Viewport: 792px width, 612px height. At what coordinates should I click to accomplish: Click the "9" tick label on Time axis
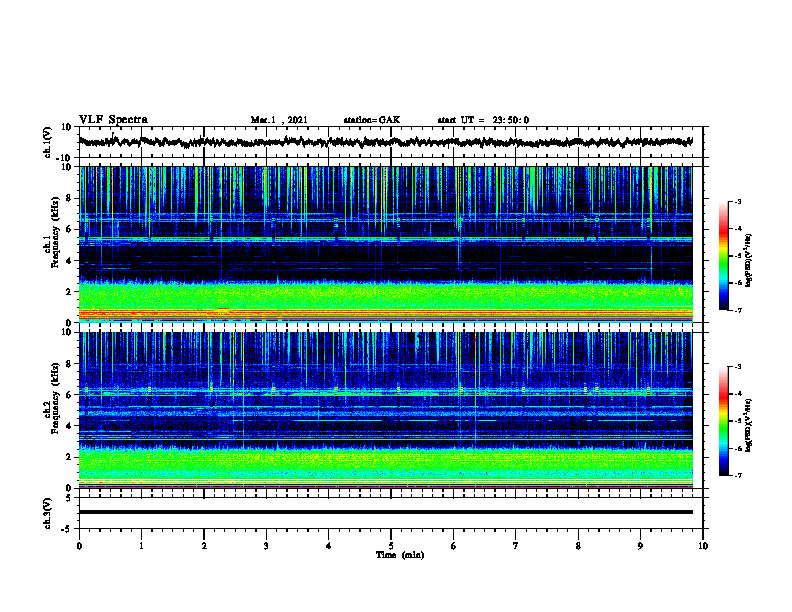pyautogui.click(x=640, y=546)
